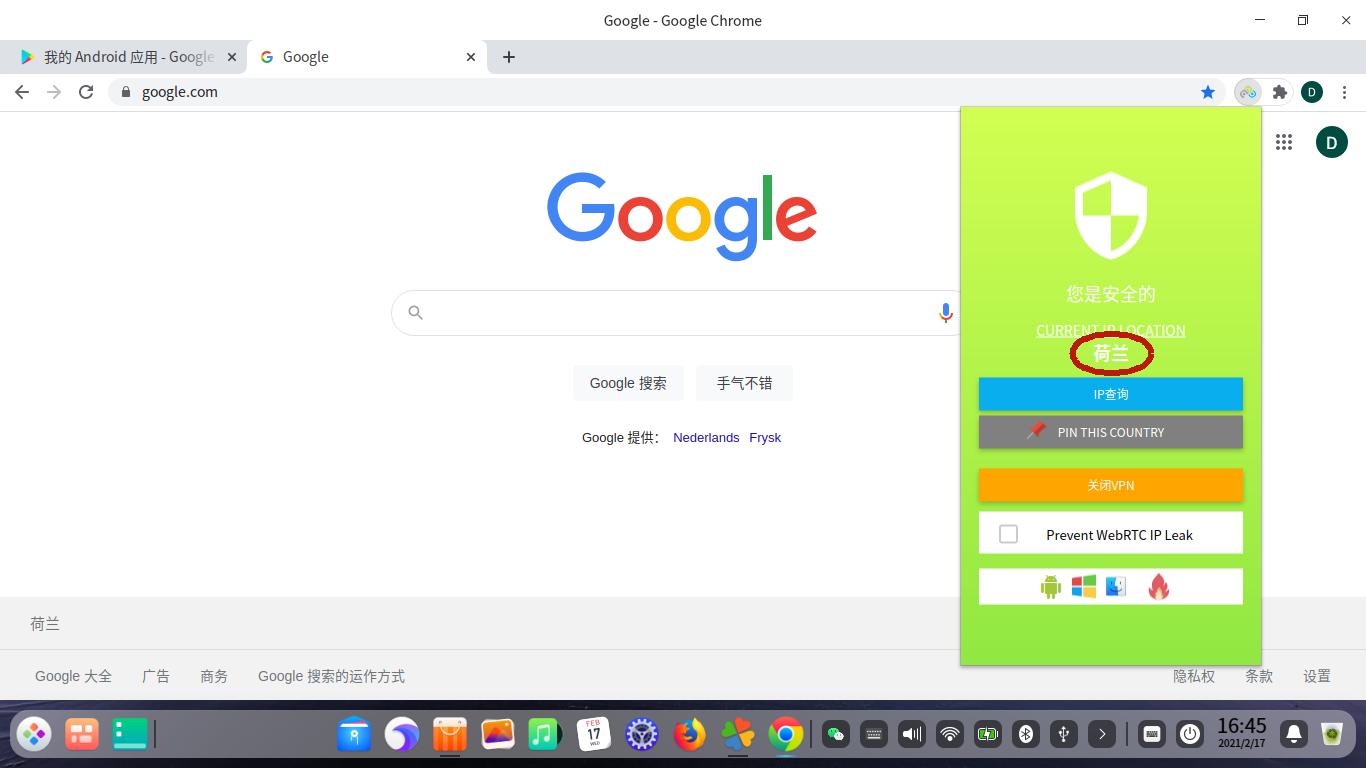Screen dimensions: 1366x768
Task: Open the calendar app in the dock
Action: coord(594,735)
